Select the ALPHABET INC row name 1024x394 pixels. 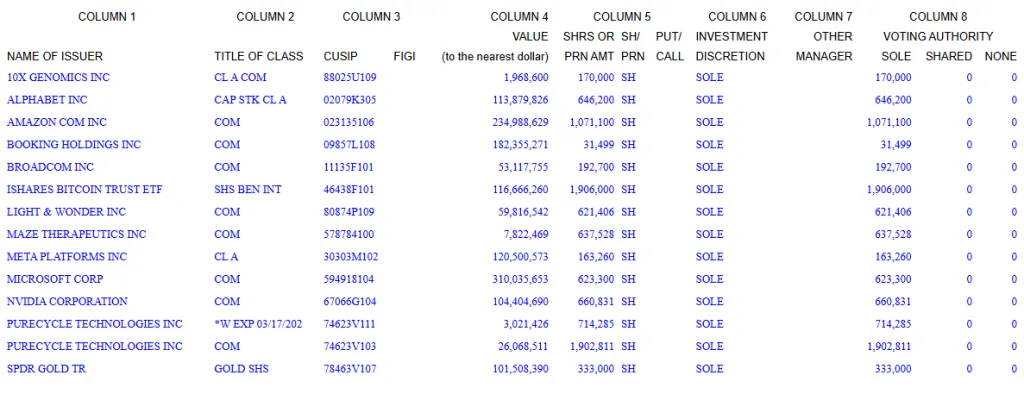[x=47, y=100]
